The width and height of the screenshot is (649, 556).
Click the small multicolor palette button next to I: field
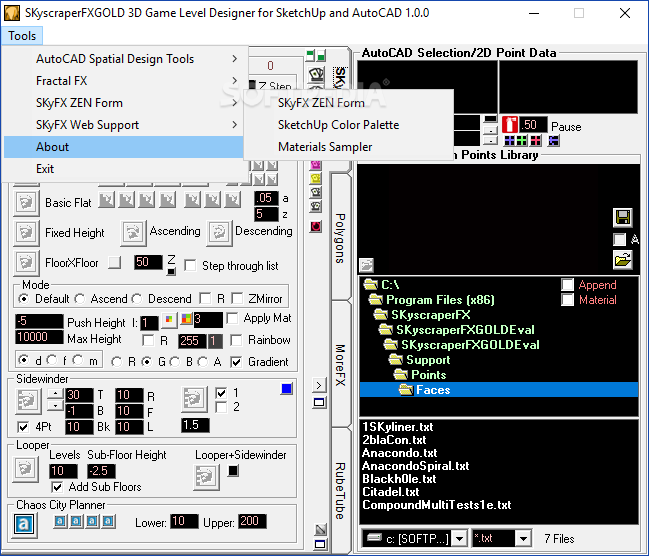click(169, 319)
